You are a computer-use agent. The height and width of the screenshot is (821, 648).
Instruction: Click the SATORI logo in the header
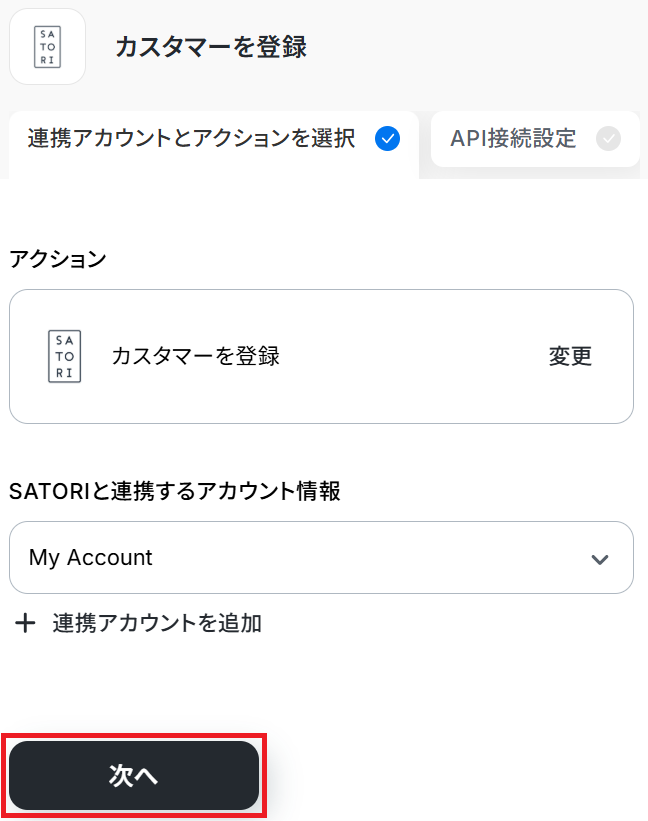coord(47,47)
